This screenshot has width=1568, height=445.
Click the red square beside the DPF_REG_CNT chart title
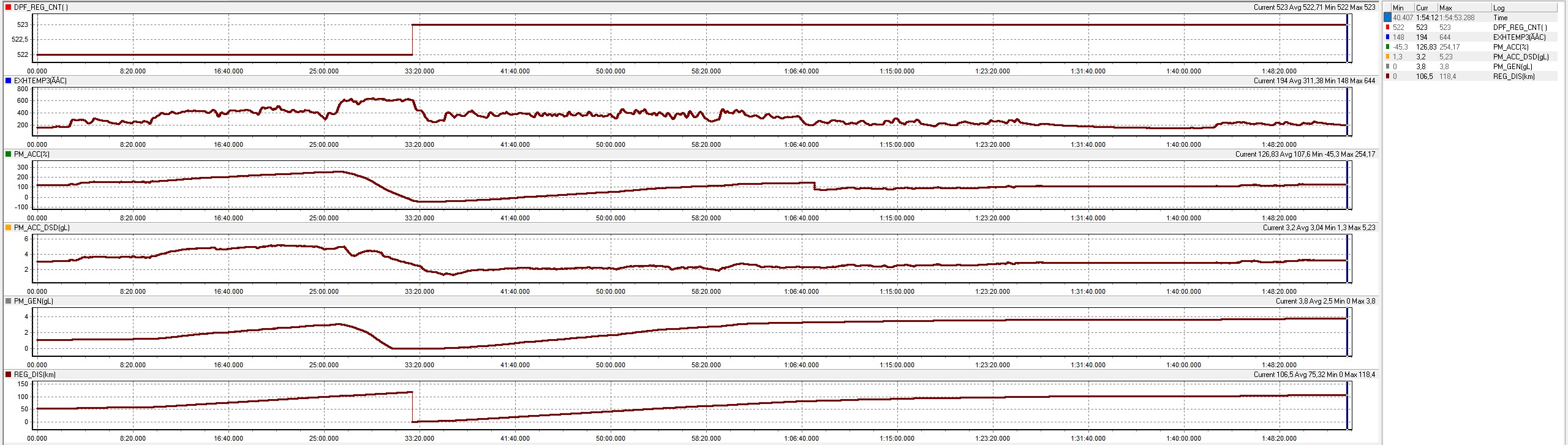click(8, 7)
